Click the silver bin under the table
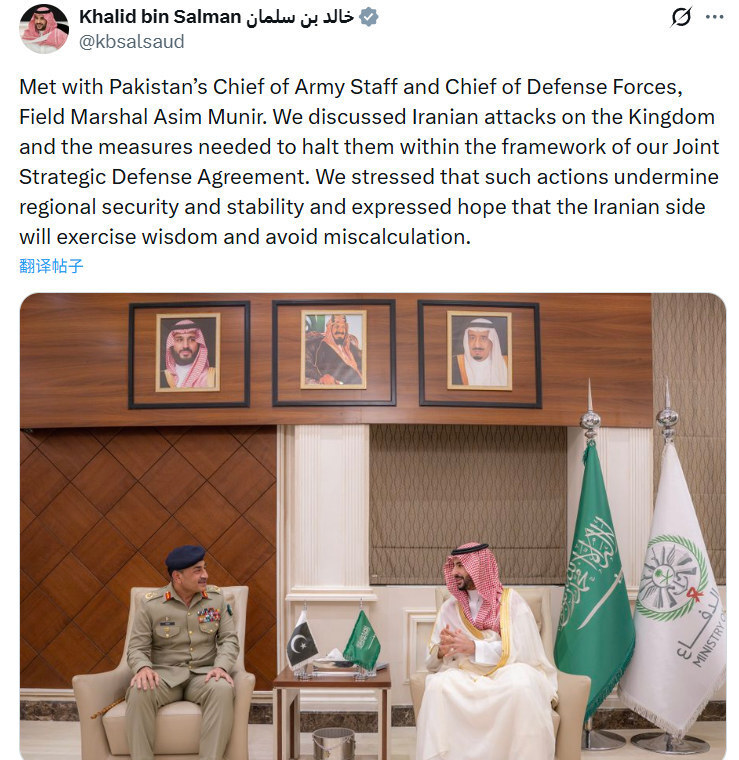This screenshot has width=739, height=760. (x=333, y=742)
